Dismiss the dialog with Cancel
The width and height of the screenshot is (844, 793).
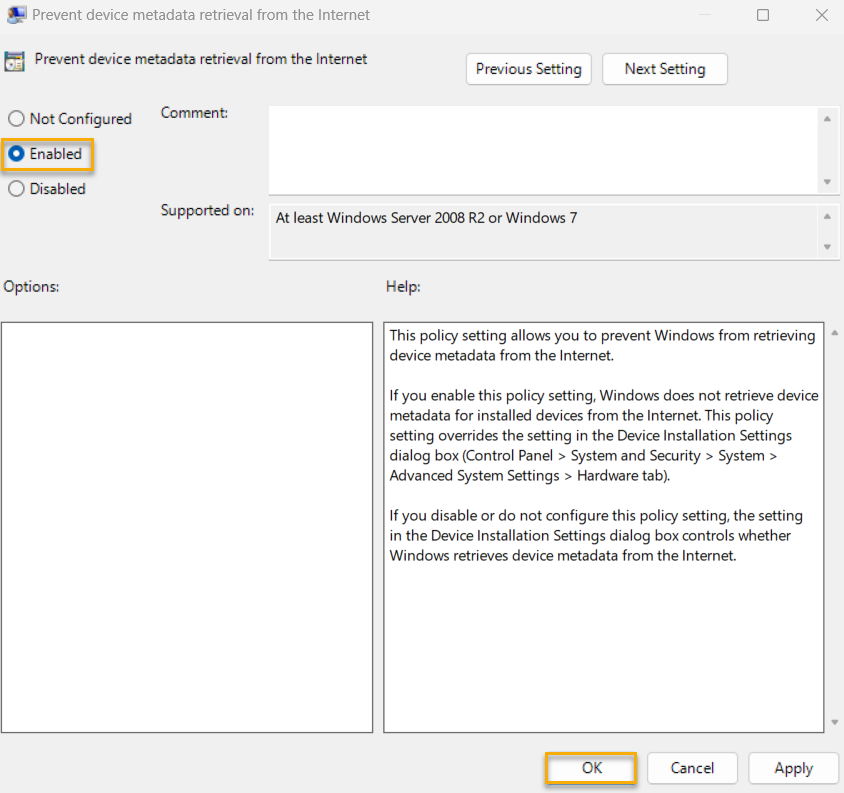coord(692,768)
